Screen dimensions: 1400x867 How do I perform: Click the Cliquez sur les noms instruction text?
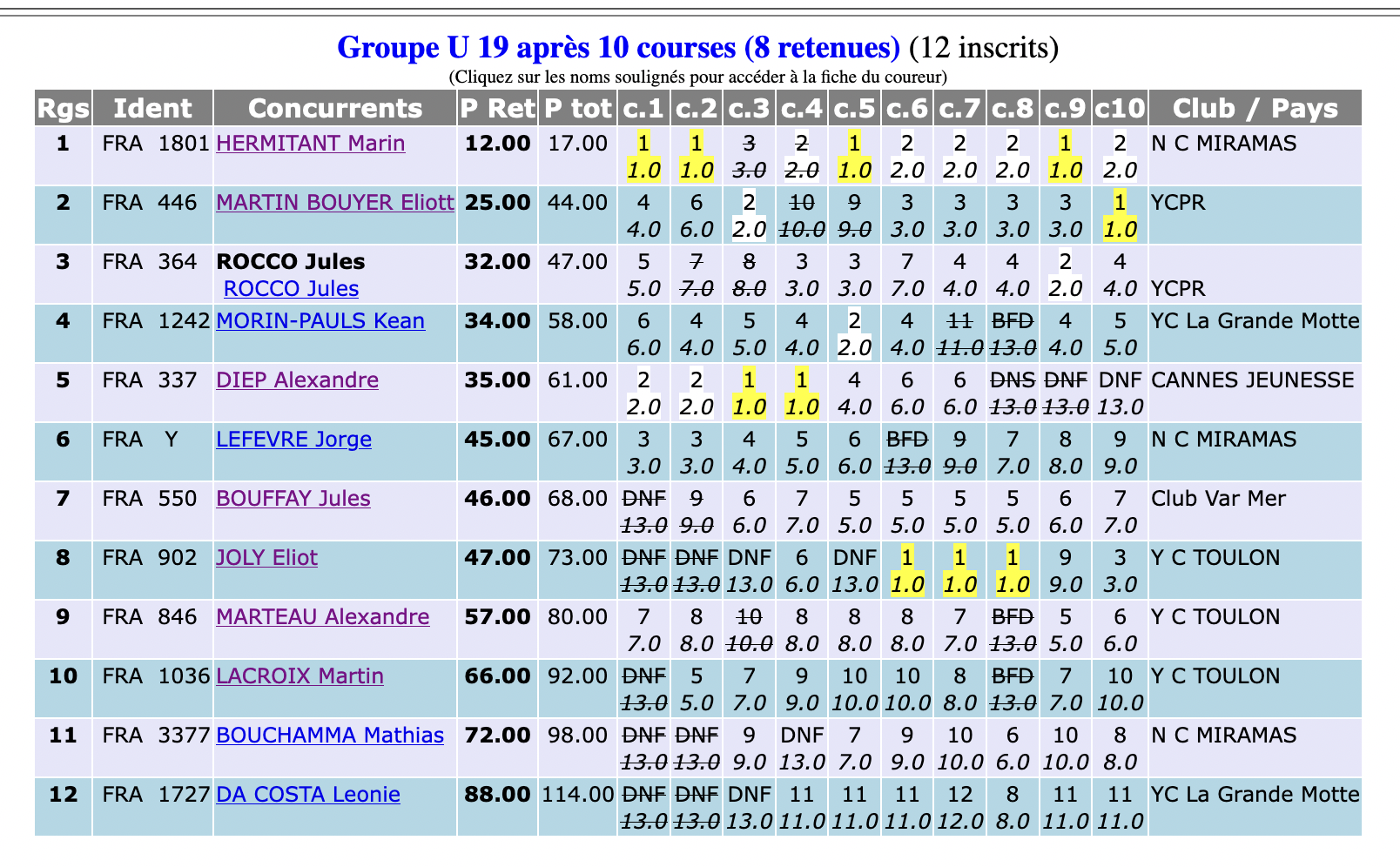coord(698,77)
